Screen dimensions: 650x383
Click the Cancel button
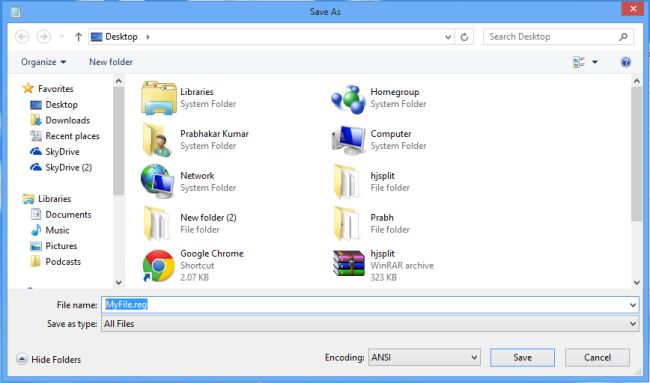597,357
